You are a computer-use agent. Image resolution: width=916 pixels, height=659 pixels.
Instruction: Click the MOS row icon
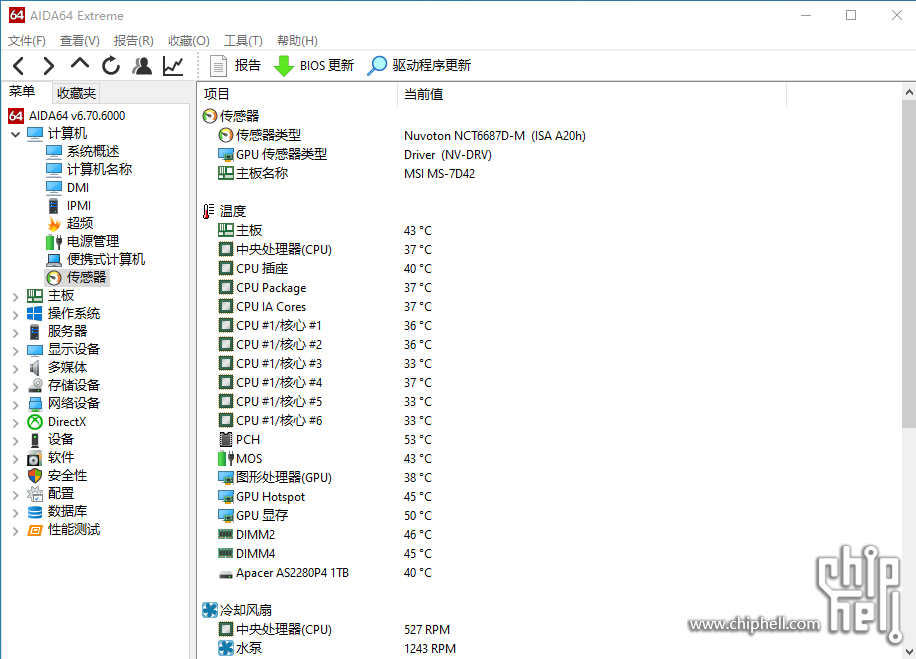pyautogui.click(x=225, y=459)
